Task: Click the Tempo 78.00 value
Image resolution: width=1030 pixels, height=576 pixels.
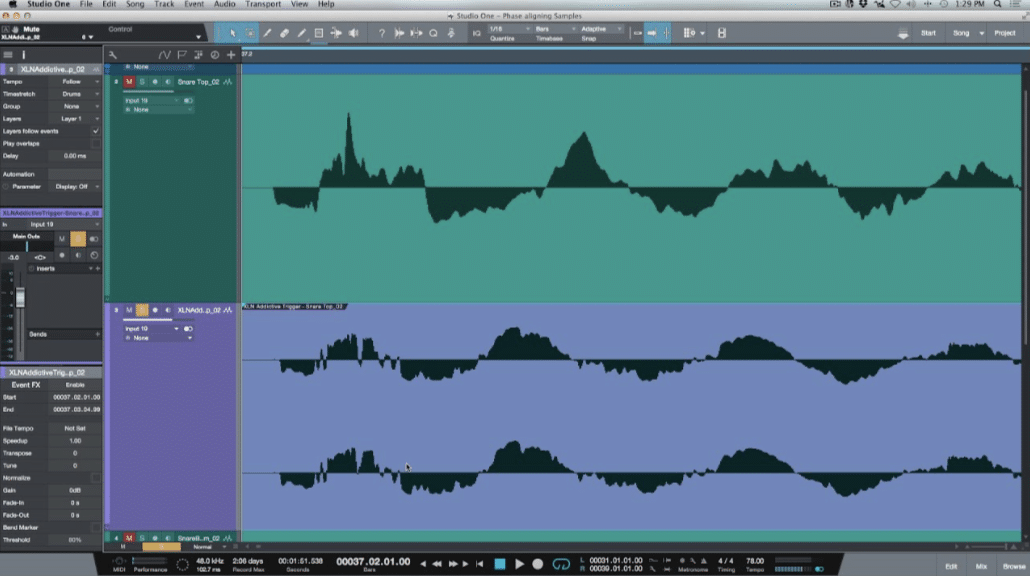Action: pos(755,561)
